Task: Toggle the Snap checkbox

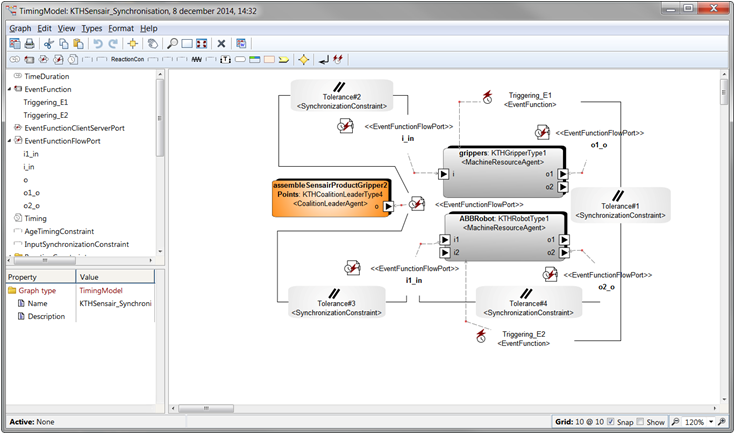Action: point(610,422)
